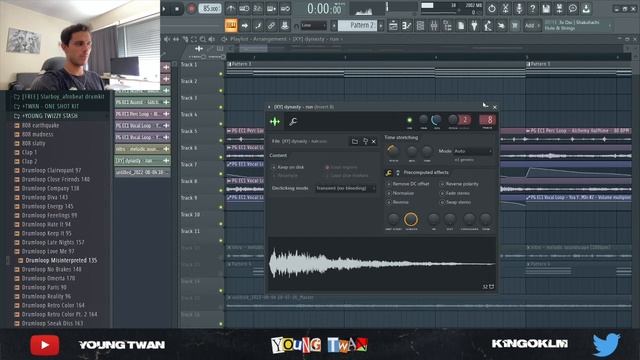Toggle the wait-for-input icon beside metronome
Screen dimensions: 640x360
[x=244, y=9]
